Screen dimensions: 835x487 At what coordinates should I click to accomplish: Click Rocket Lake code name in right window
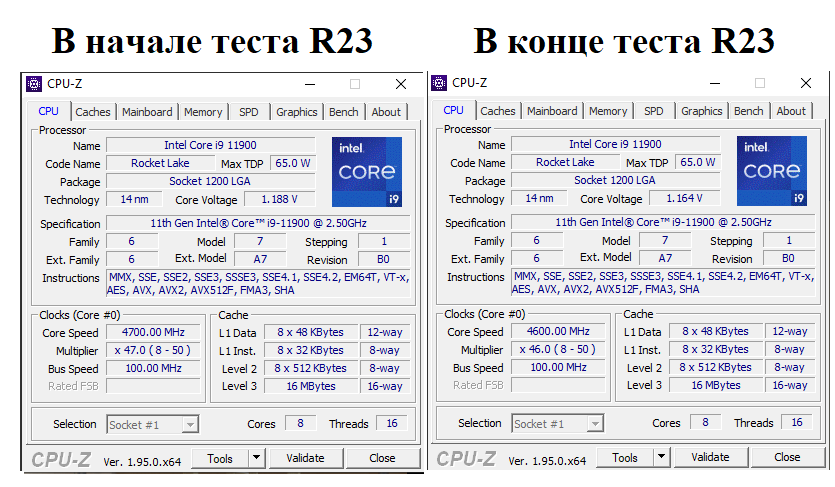(566, 162)
